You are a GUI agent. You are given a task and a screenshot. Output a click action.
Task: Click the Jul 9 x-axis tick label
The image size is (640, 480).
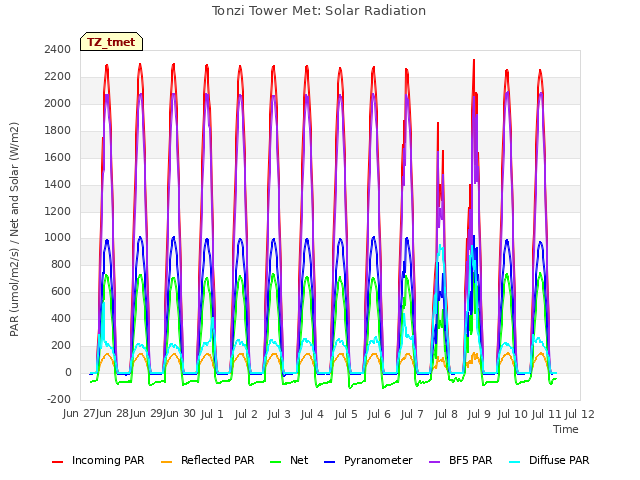coord(479,414)
